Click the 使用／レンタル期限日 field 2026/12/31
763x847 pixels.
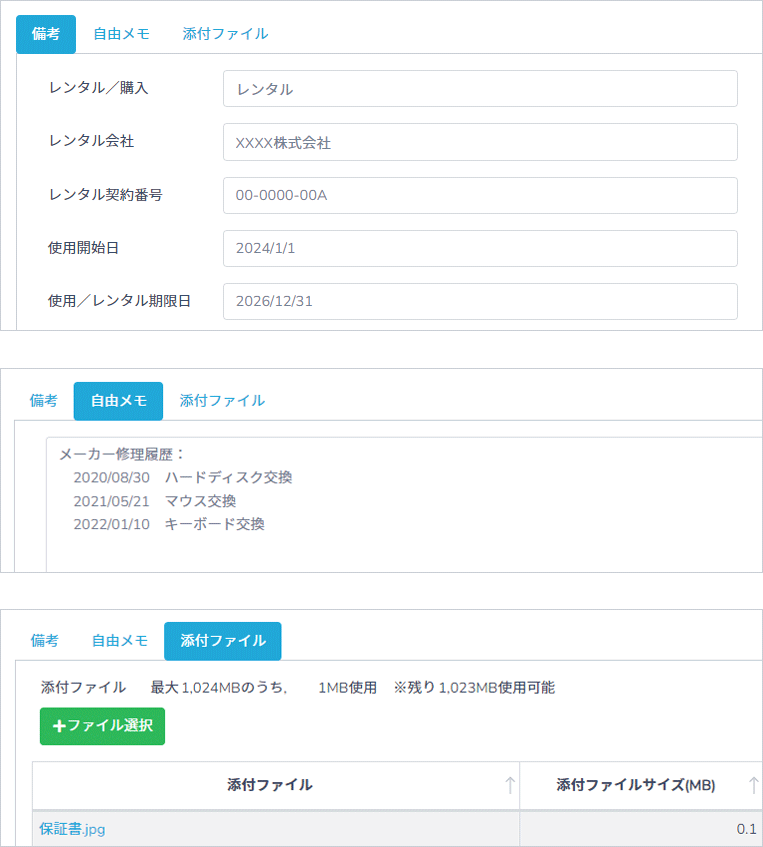tap(480, 301)
